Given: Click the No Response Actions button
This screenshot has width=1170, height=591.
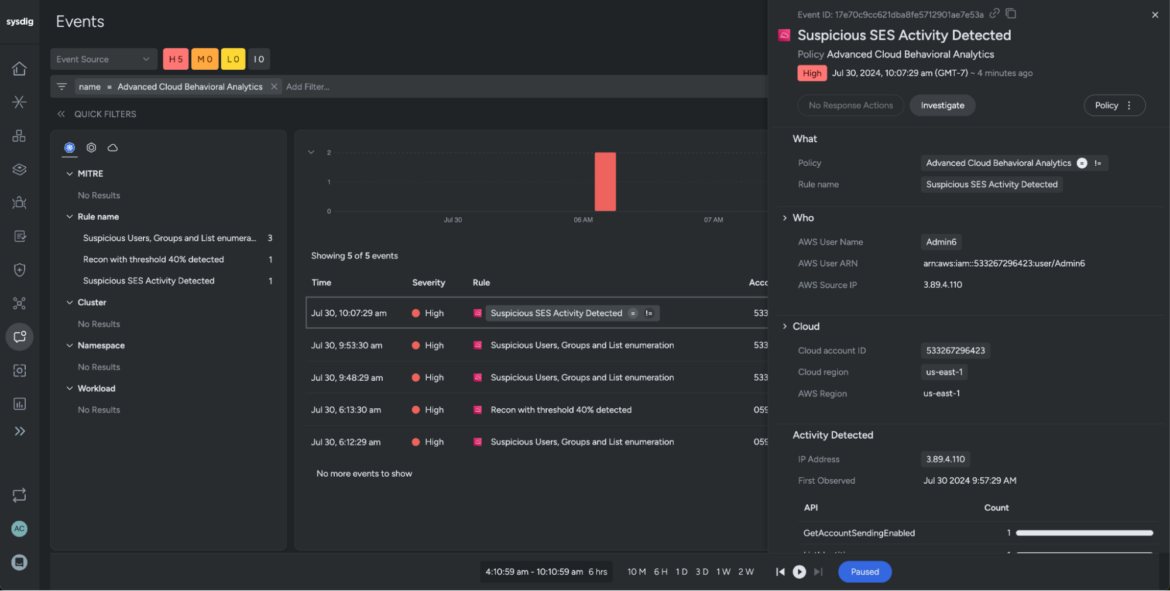Looking at the screenshot, I should point(851,105).
